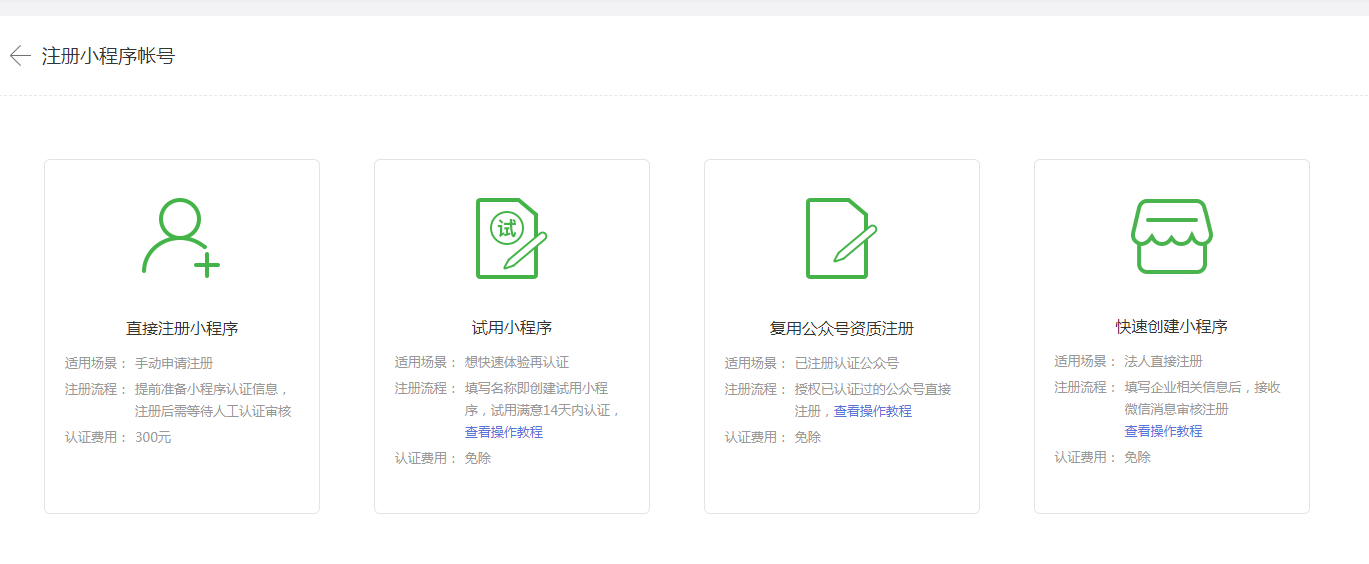Click the 想快速体验再认证 scenario text
The width and height of the screenshot is (1369, 564).
517,362
